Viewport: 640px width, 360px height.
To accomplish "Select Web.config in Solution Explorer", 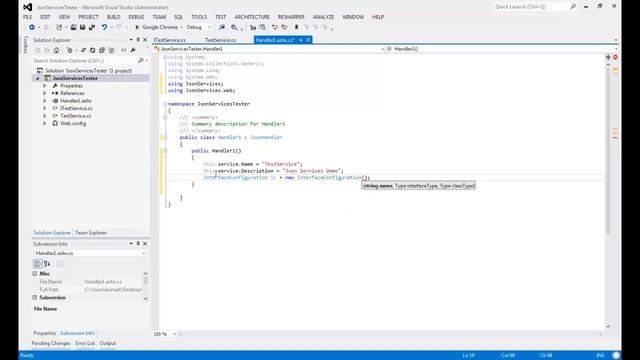I will coord(73,123).
